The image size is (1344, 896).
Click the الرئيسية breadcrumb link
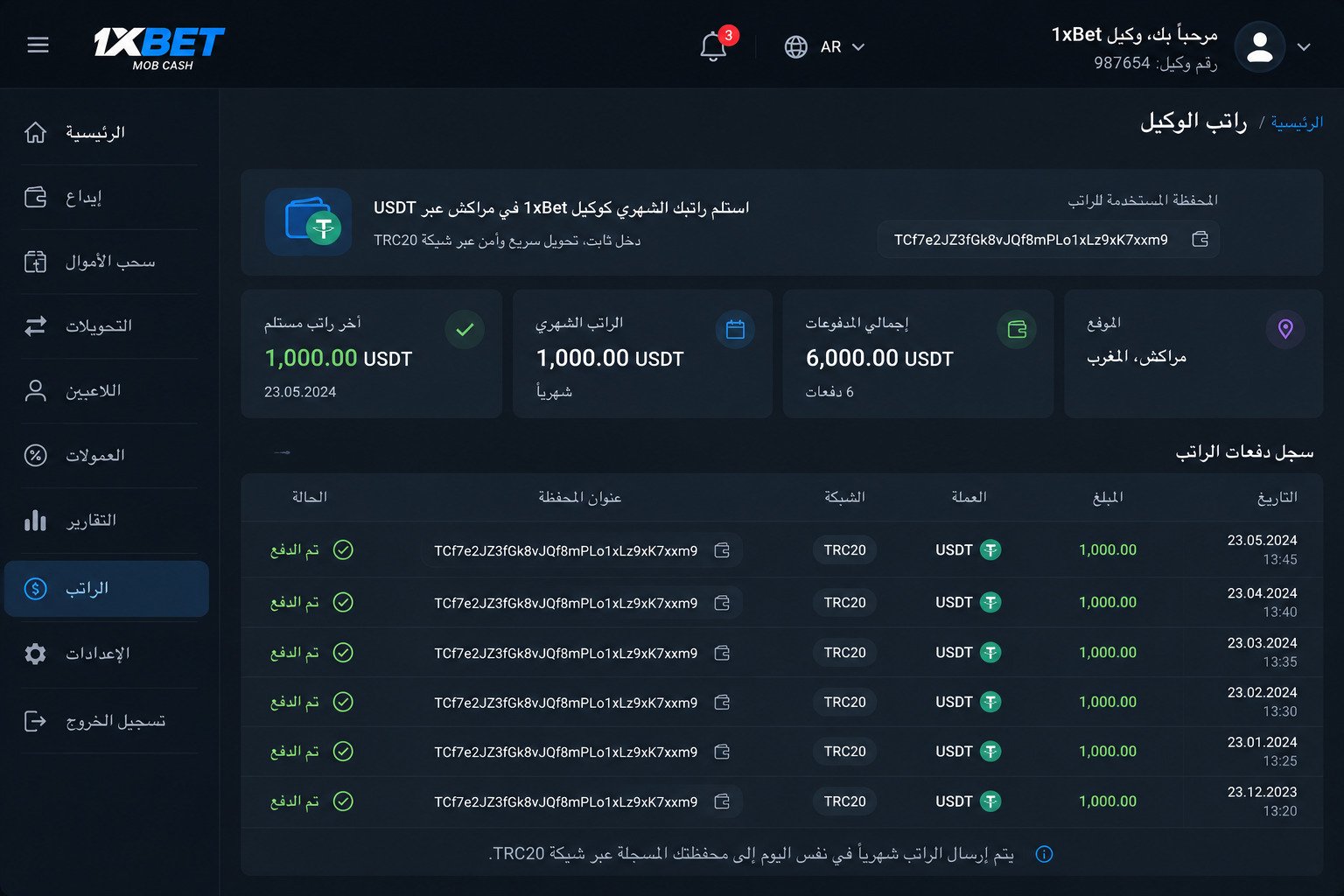point(1297,123)
